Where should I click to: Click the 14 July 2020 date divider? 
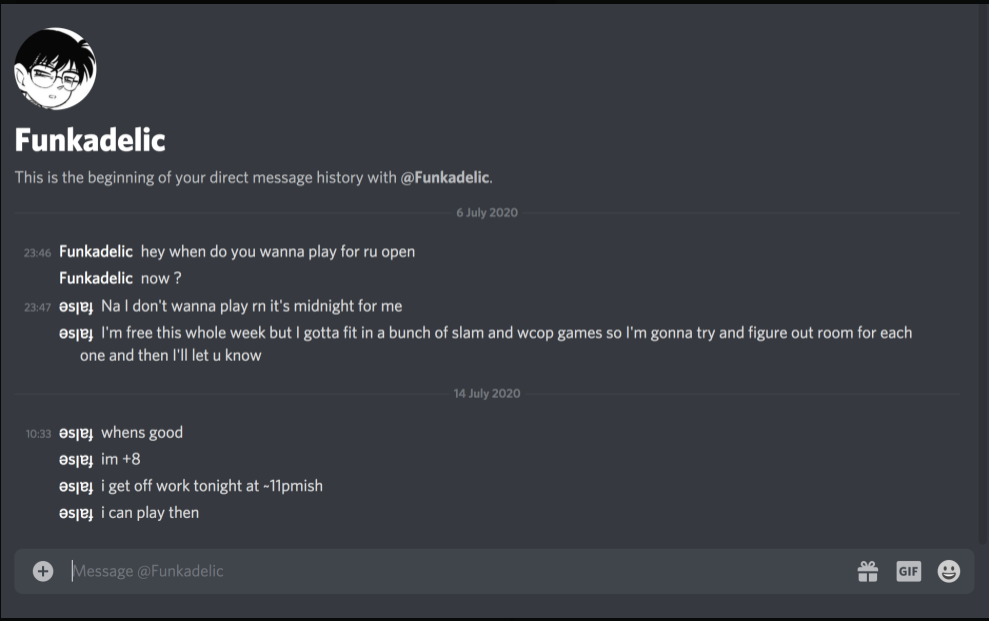coord(487,393)
